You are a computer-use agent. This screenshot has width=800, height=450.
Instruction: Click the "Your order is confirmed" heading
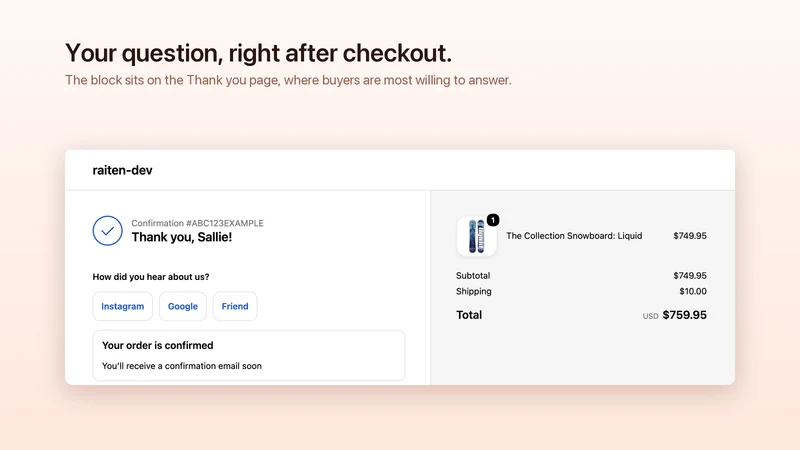(158, 345)
